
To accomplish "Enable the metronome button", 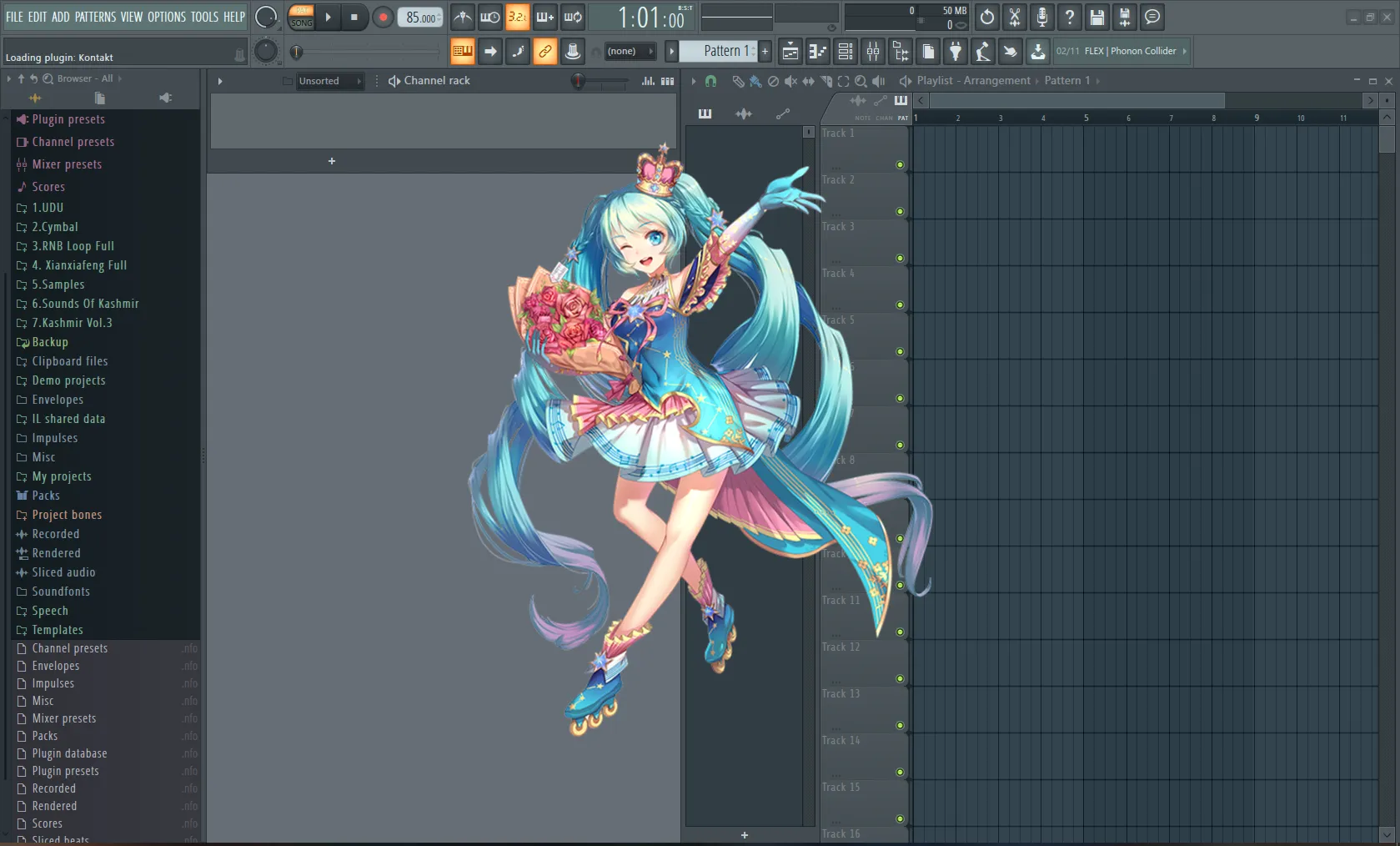I will (463, 17).
